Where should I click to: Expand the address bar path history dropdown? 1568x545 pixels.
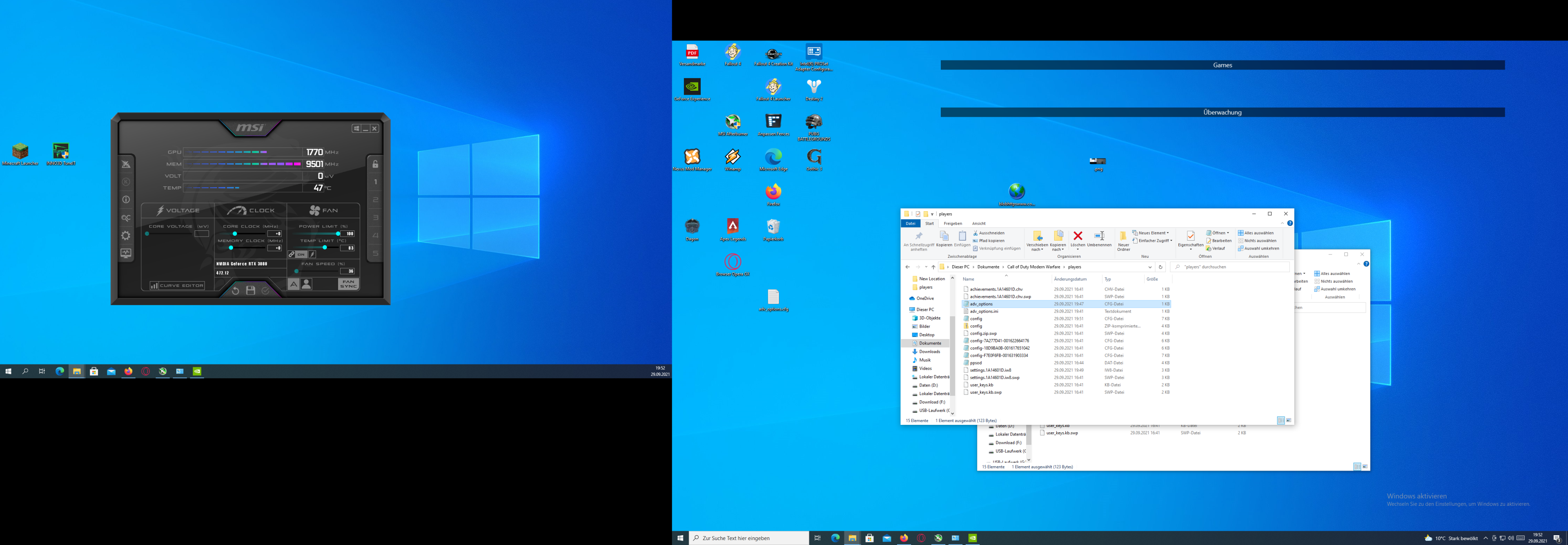[1150, 267]
